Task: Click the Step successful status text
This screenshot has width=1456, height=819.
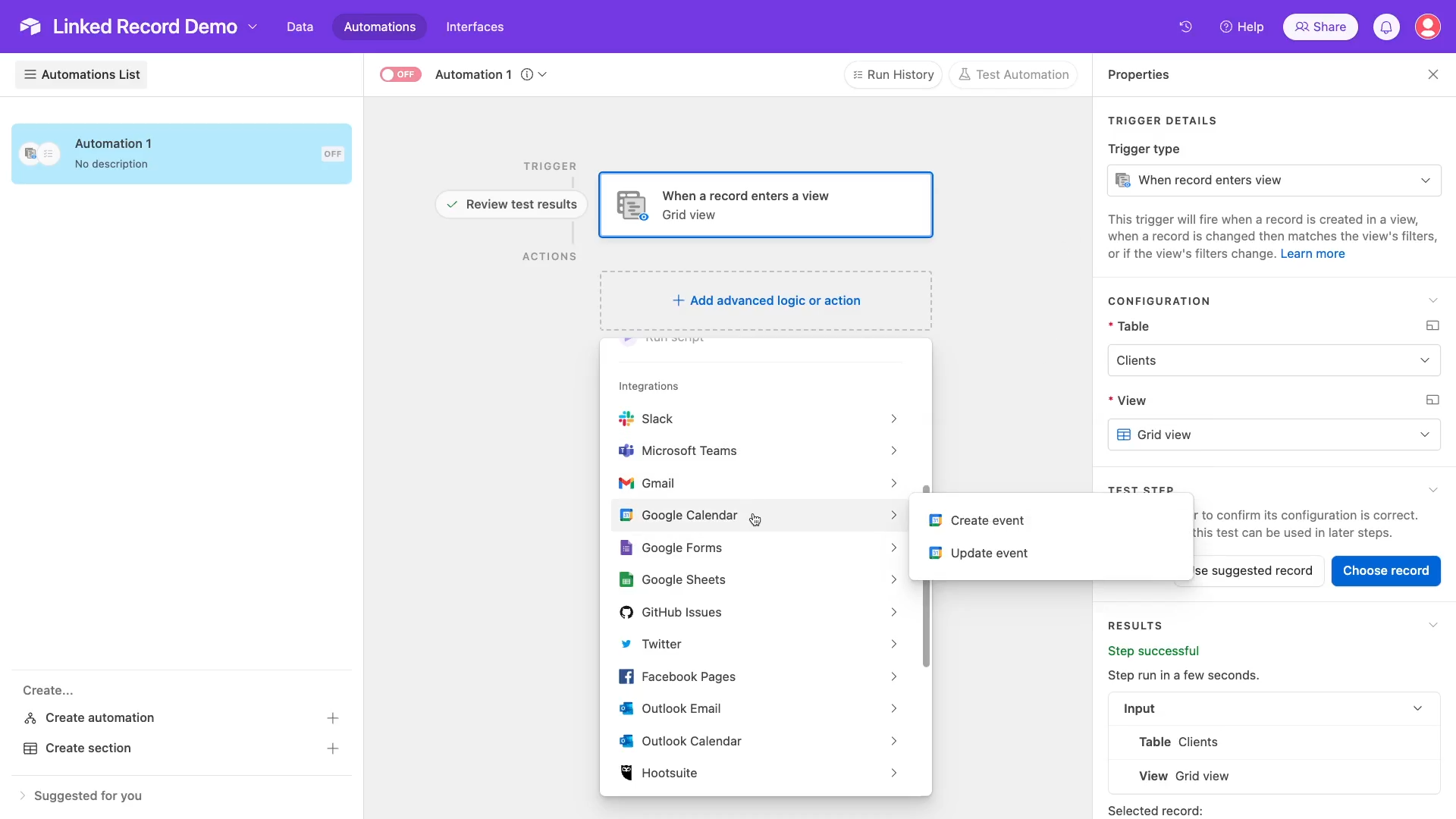Action: (1153, 651)
